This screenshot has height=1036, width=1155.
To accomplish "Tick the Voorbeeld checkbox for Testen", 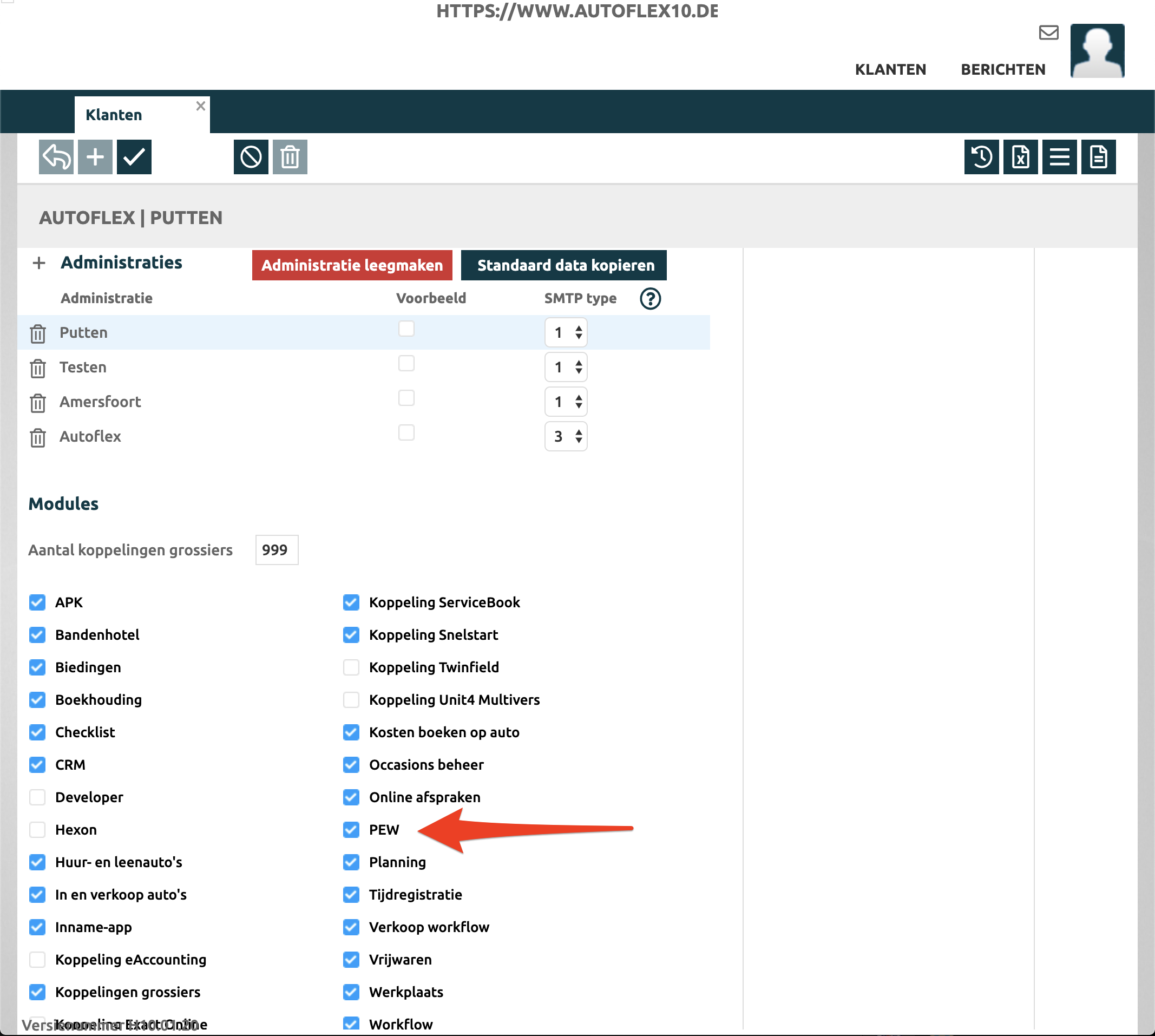I will pyautogui.click(x=406, y=363).
